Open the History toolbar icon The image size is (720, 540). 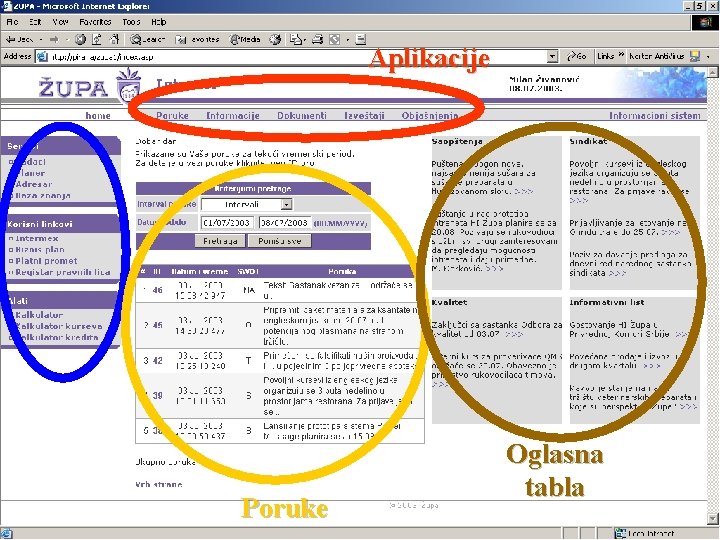point(275,39)
